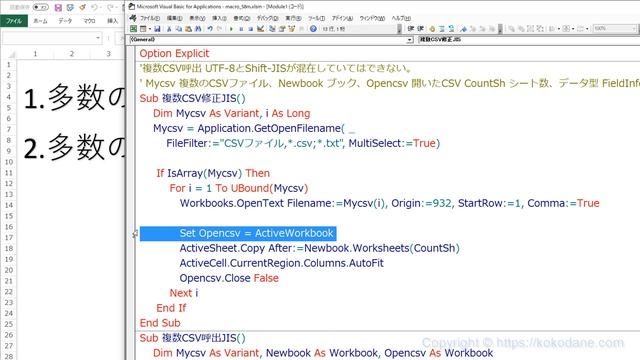Toggle breakpoint with the hand icon

pos(432,29)
